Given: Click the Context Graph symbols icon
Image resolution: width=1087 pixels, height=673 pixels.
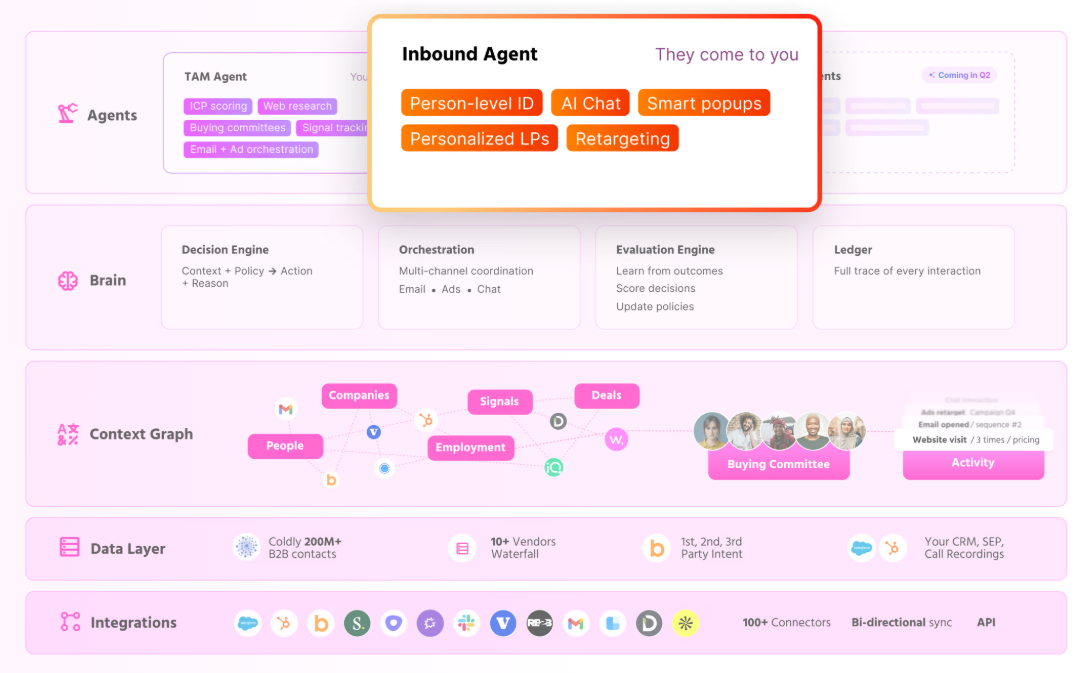Looking at the screenshot, I should tap(68, 434).
